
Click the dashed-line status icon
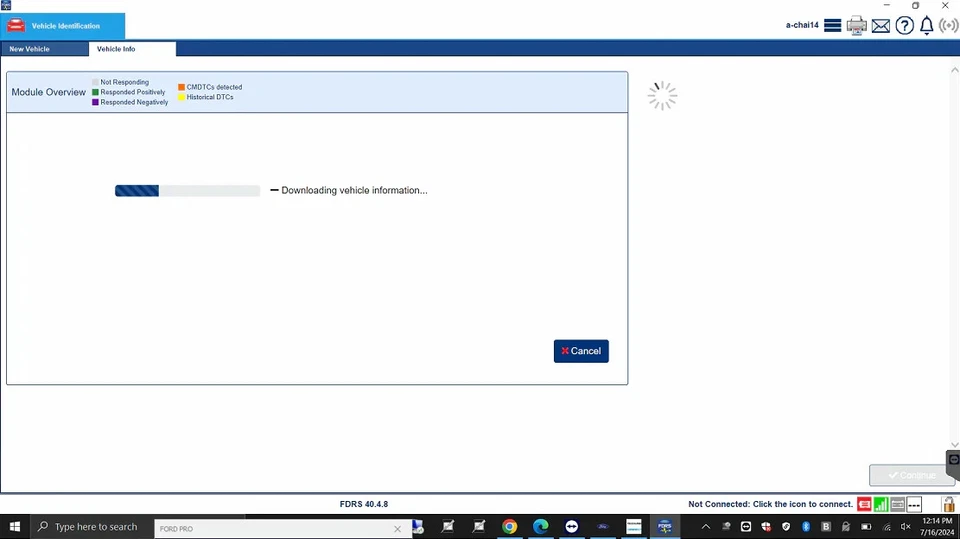[914, 504]
